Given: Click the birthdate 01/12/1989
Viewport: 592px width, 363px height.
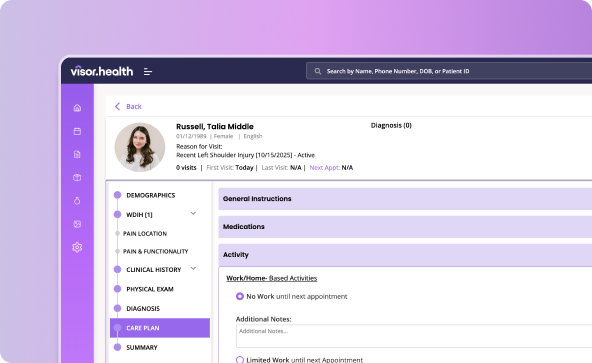Looking at the screenshot, I should click(191, 136).
